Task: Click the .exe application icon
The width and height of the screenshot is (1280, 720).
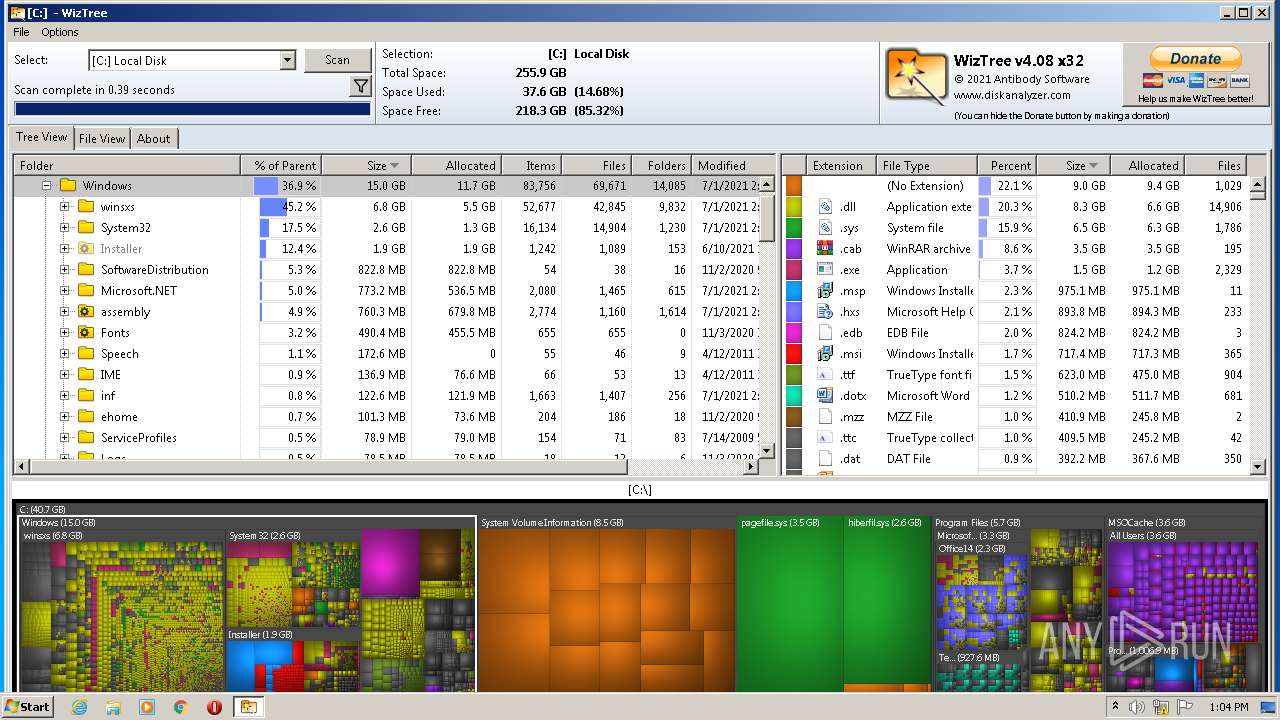Action: (x=825, y=270)
